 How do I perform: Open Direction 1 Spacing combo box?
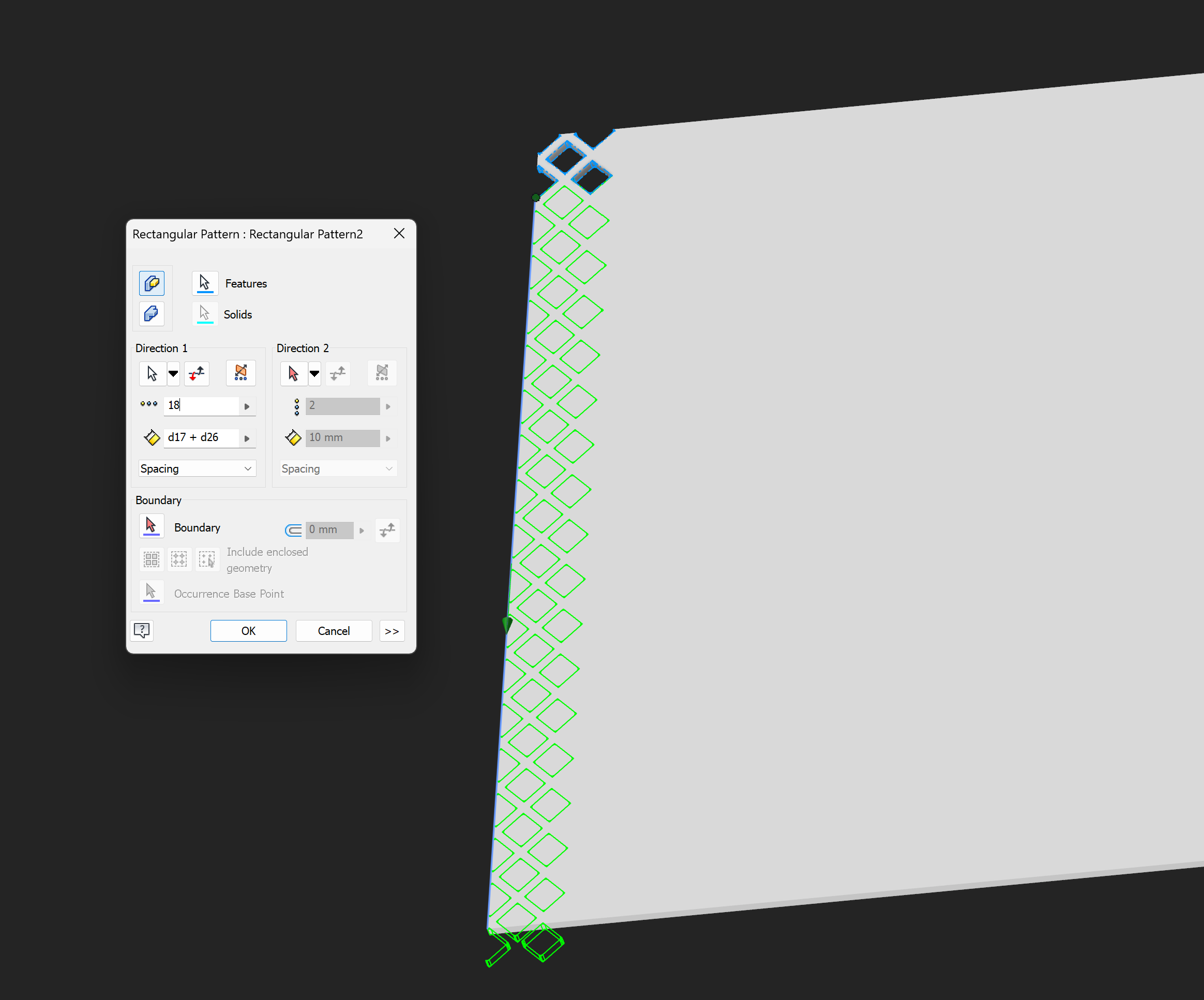[197, 469]
